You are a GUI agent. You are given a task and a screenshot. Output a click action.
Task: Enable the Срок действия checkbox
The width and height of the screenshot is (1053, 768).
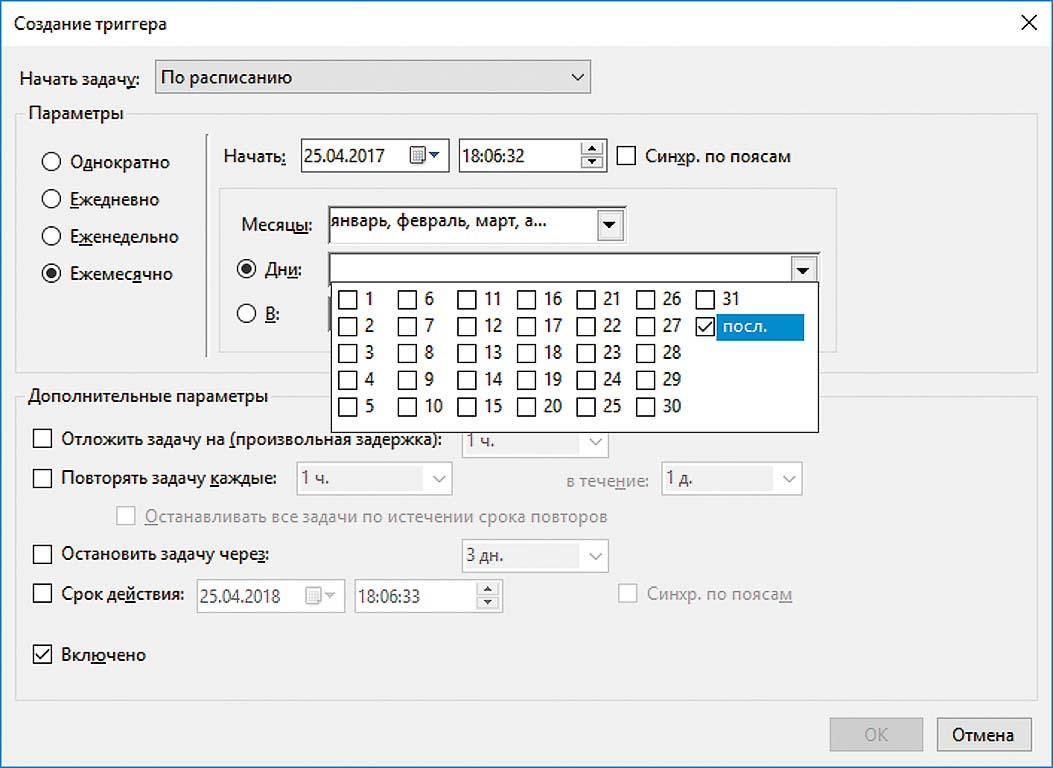pos(42,594)
